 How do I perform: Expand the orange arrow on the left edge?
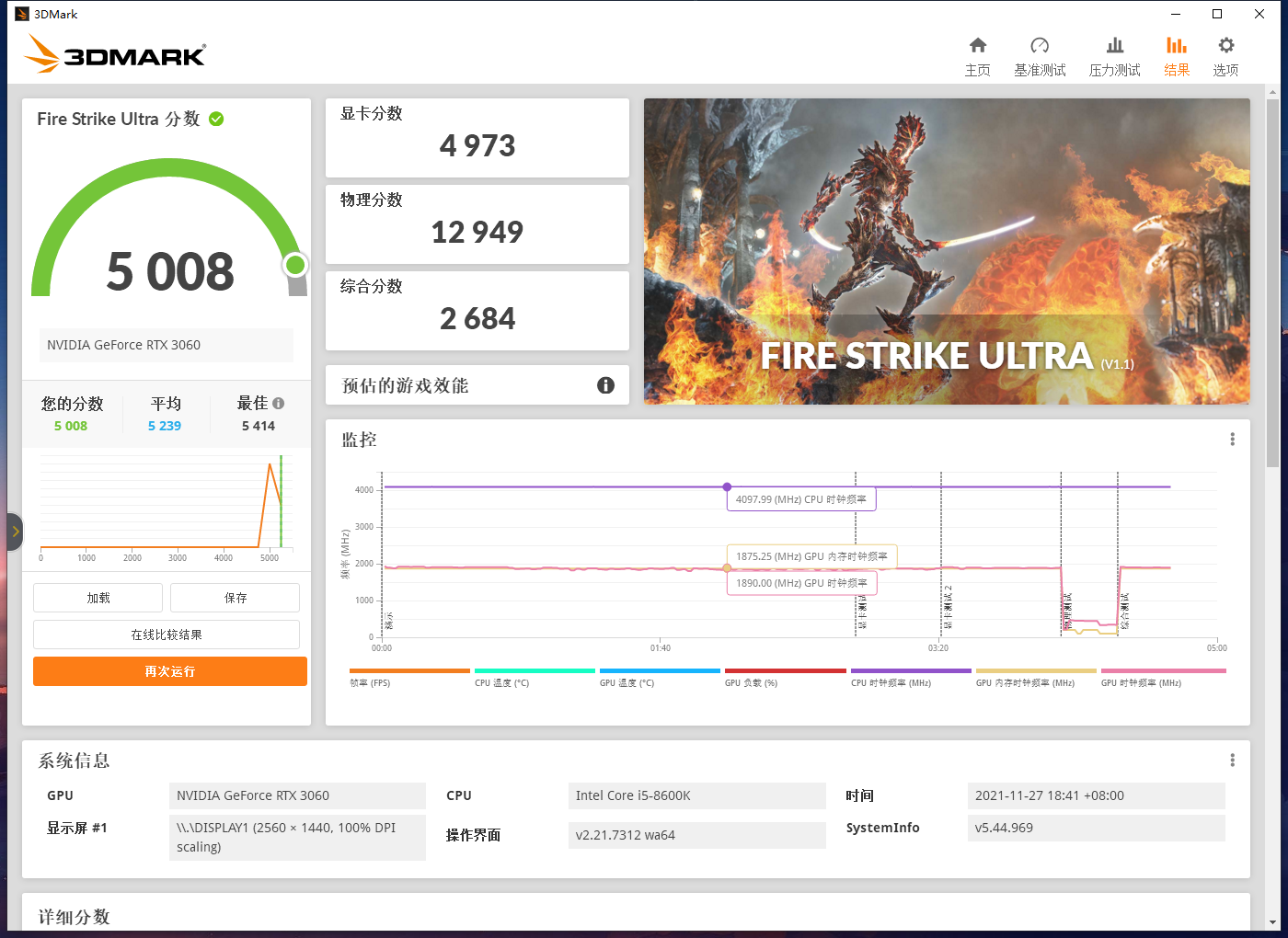tap(15, 532)
